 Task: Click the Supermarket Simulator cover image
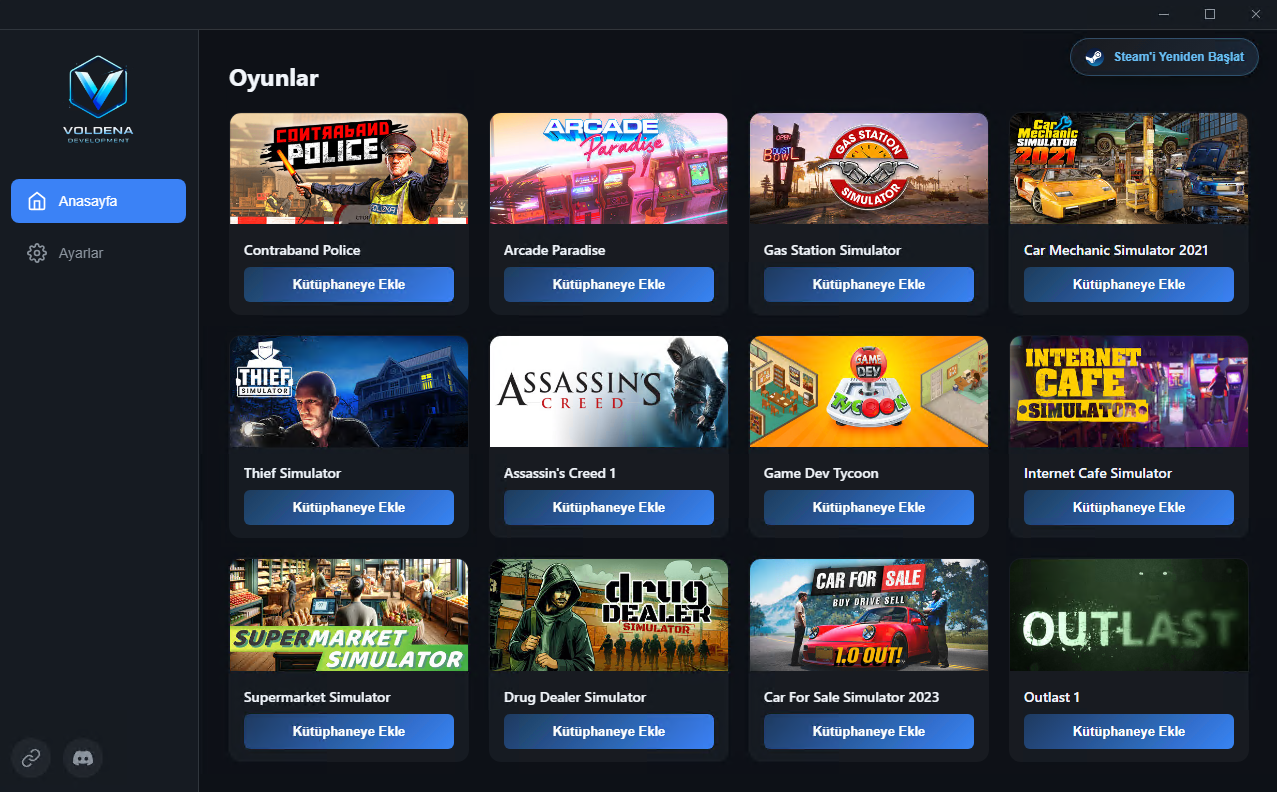point(349,615)
